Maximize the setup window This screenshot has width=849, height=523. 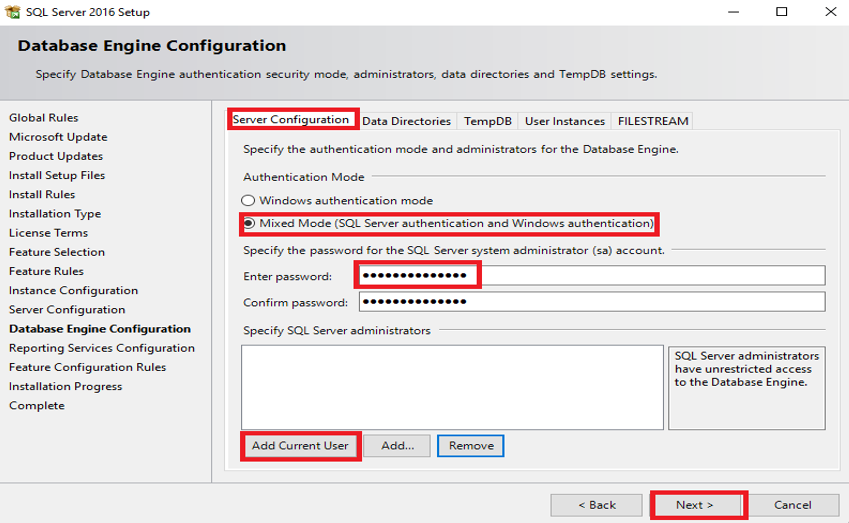point(782,12)
